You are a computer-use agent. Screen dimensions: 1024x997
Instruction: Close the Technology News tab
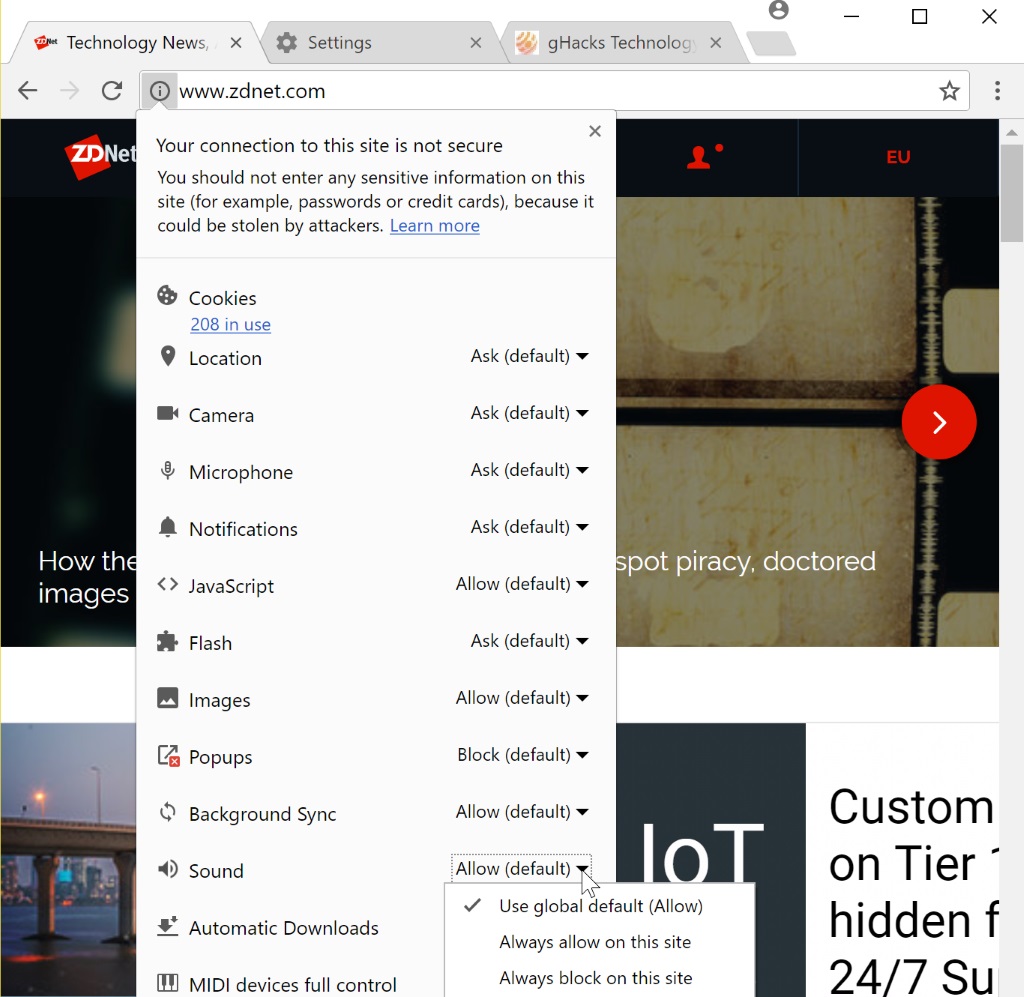[x=236, y=42]
